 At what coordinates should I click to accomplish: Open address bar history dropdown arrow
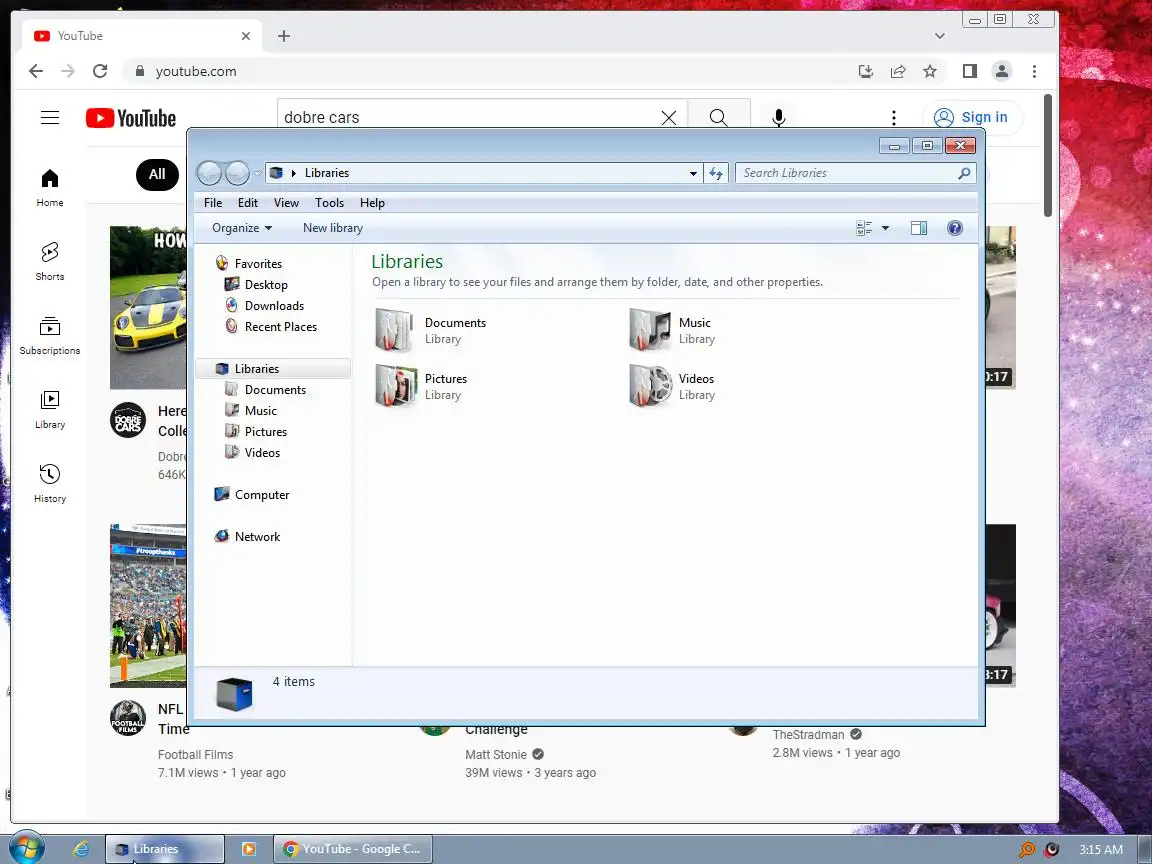(x=693, y=173)
